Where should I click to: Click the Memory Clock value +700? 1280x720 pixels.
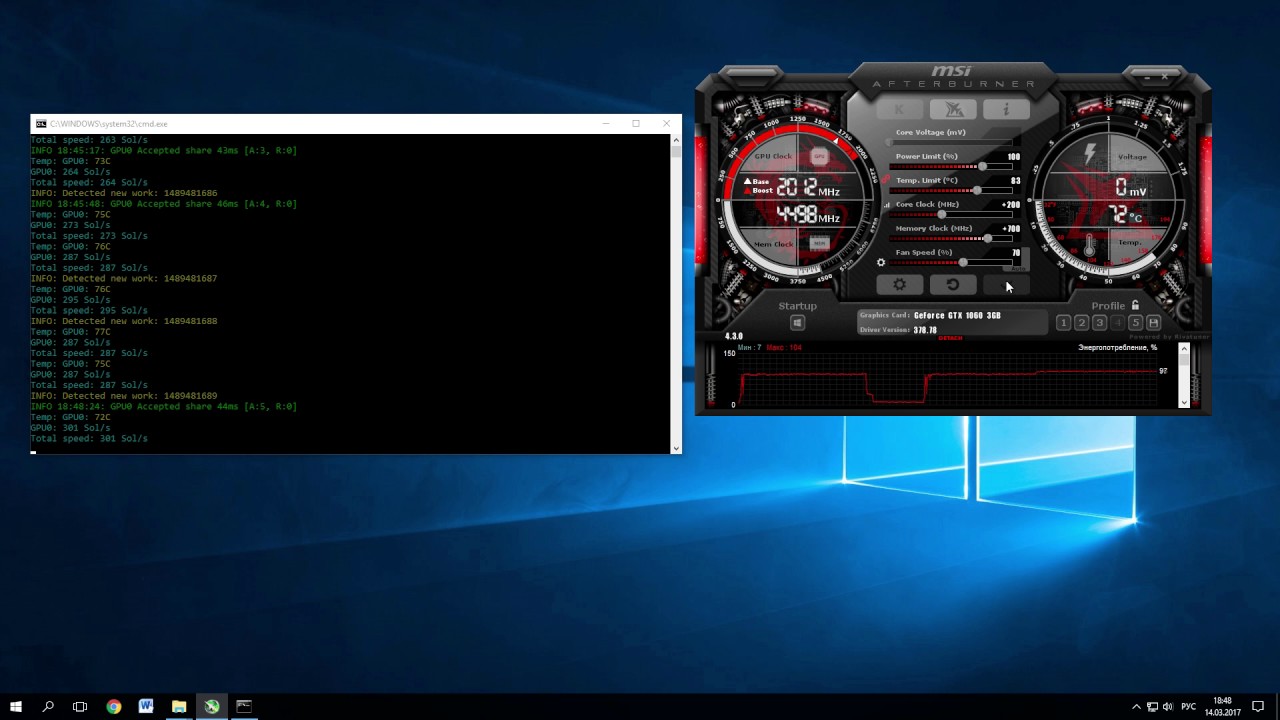click(x=1011, y=229)
